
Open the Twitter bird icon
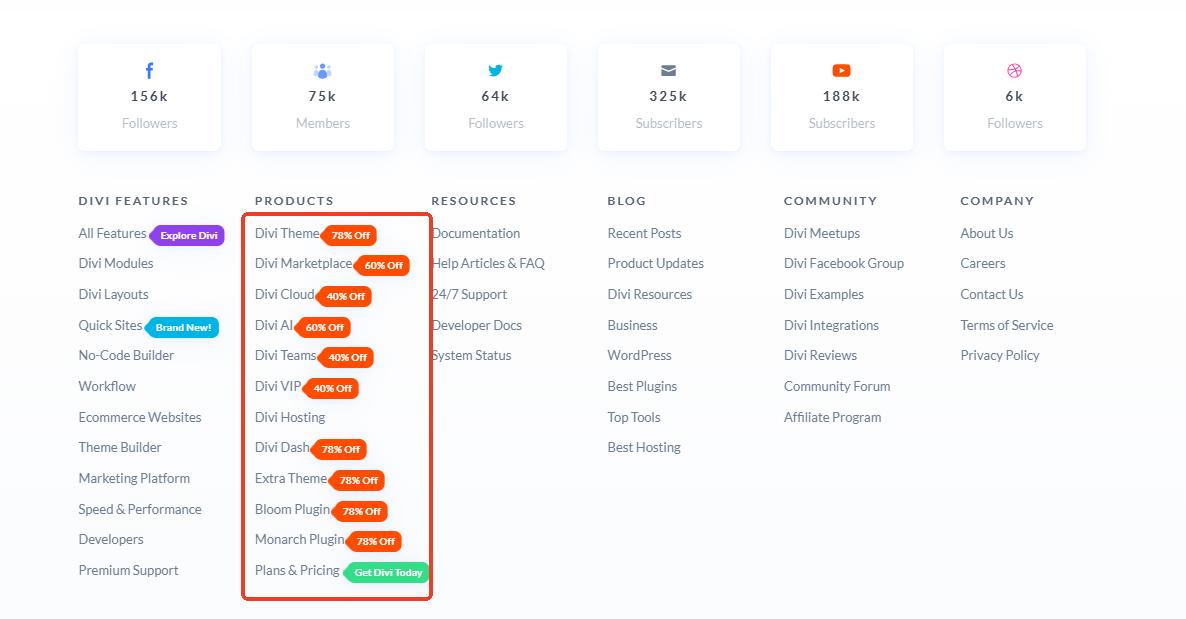click(495, 71)
